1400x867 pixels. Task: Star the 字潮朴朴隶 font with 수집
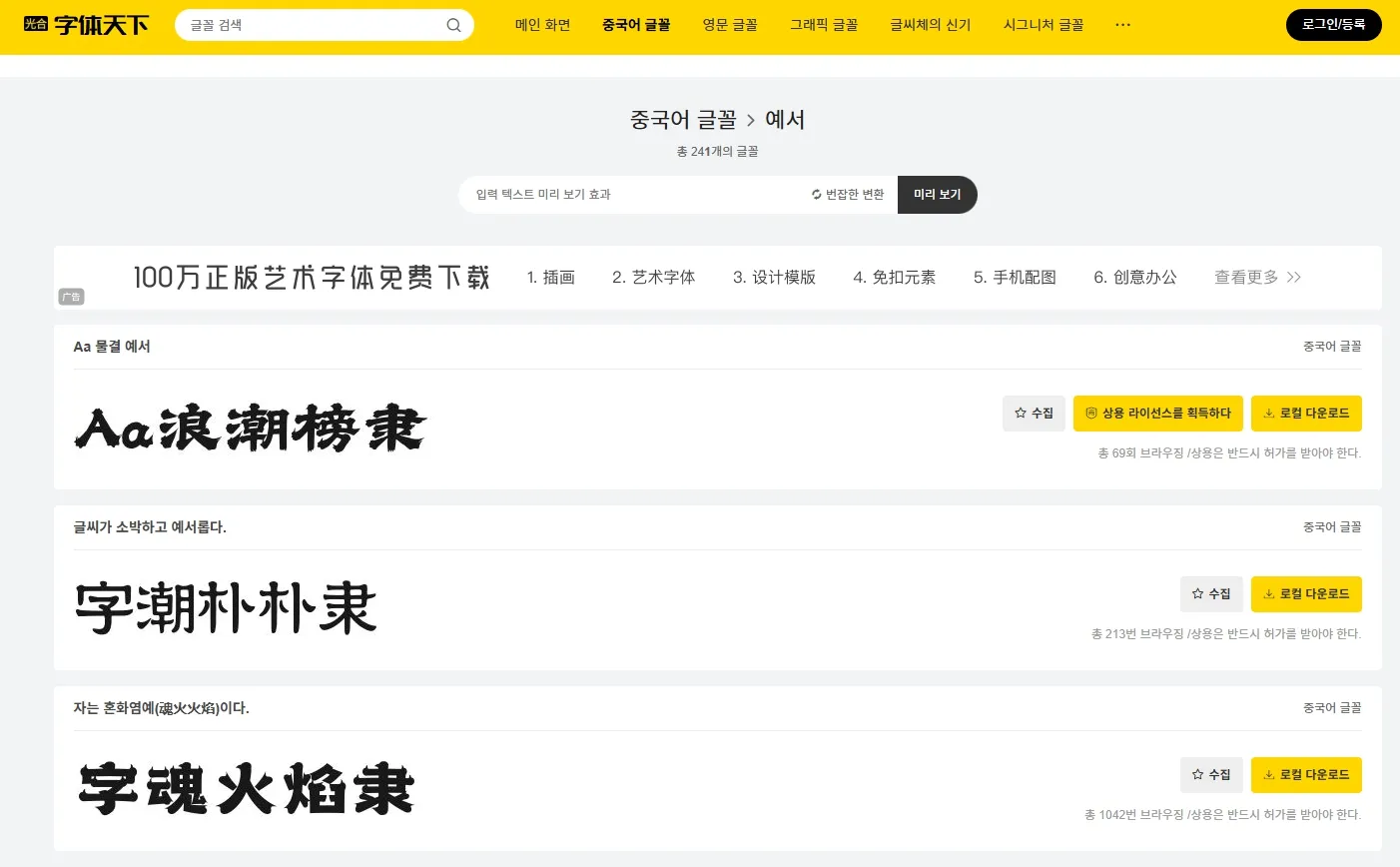(1211, 594)
